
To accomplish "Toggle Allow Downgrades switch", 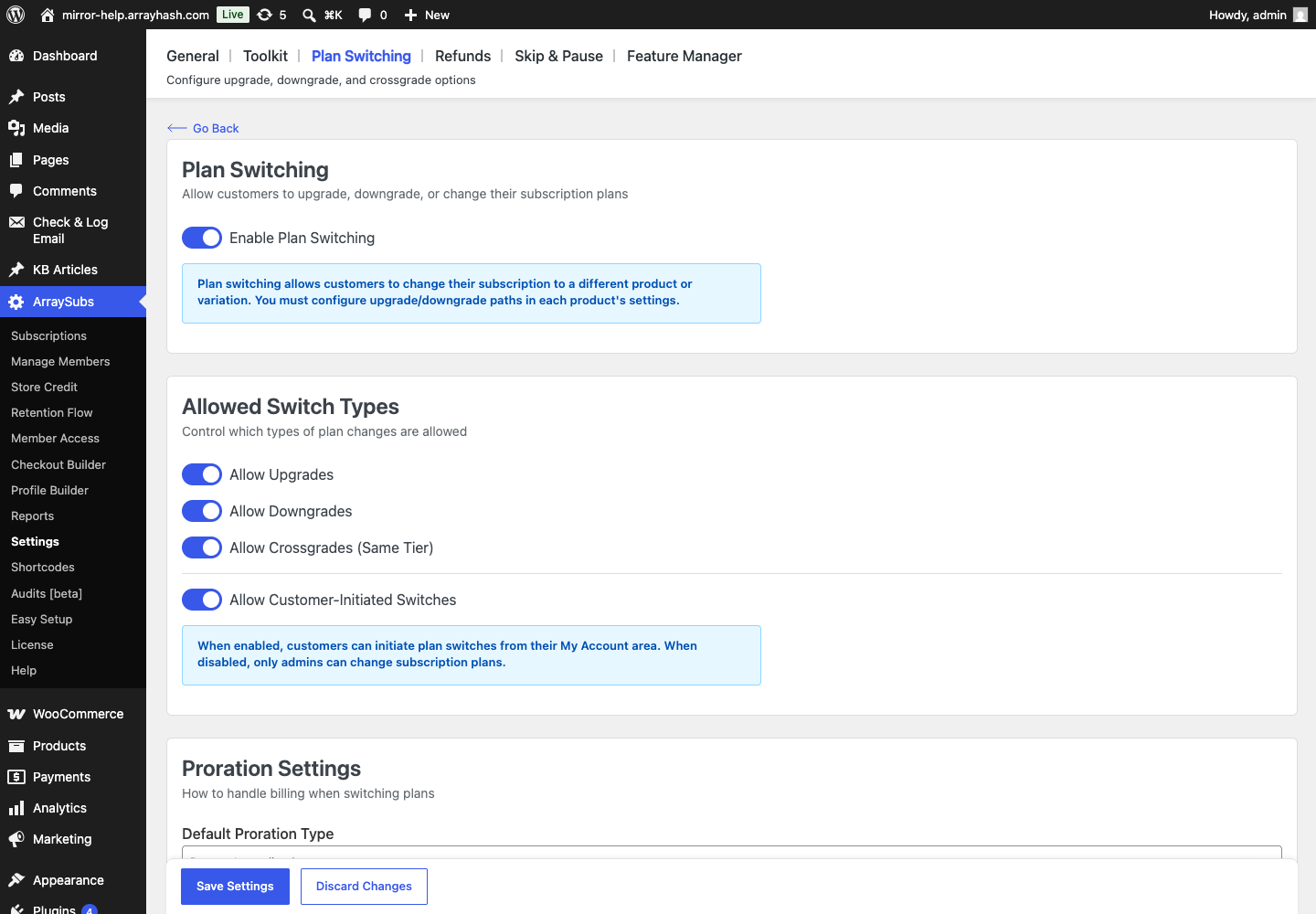I will click(x=202, y=511).
